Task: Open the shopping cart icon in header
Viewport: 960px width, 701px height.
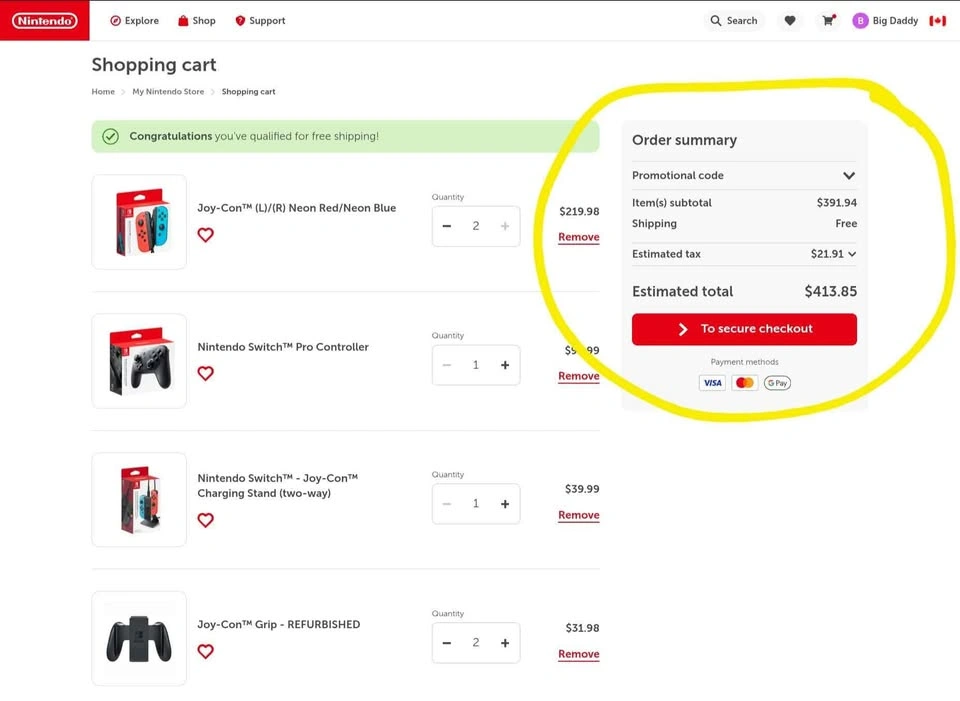Action: click(828, 21)
